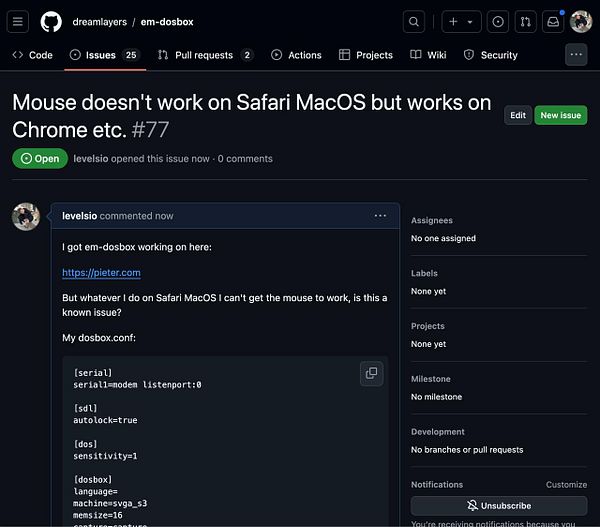
Task: Open the Assignees sidebar section
Action: (432, 220)
